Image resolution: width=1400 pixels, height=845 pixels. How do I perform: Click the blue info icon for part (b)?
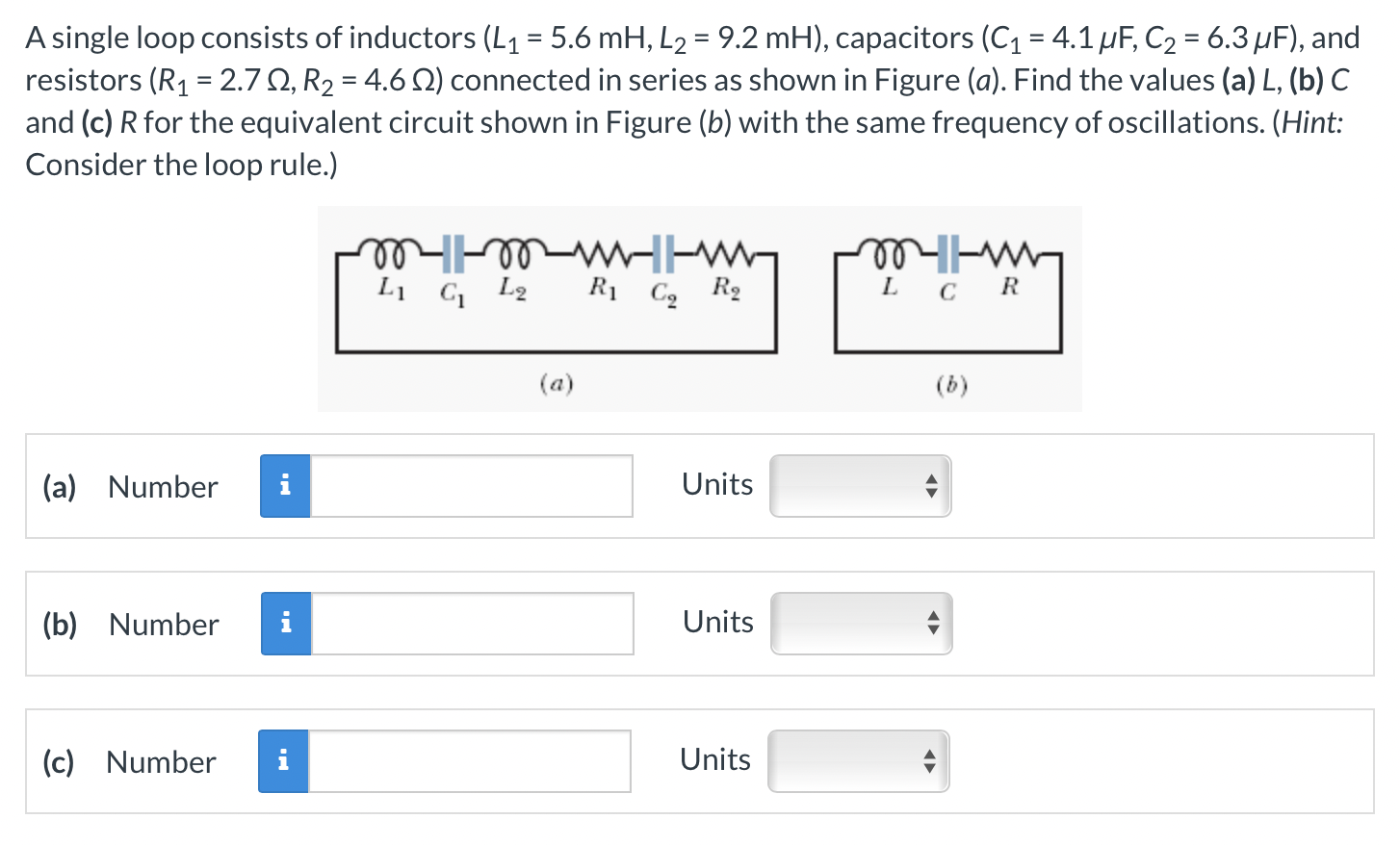click(x=284, y=624)
